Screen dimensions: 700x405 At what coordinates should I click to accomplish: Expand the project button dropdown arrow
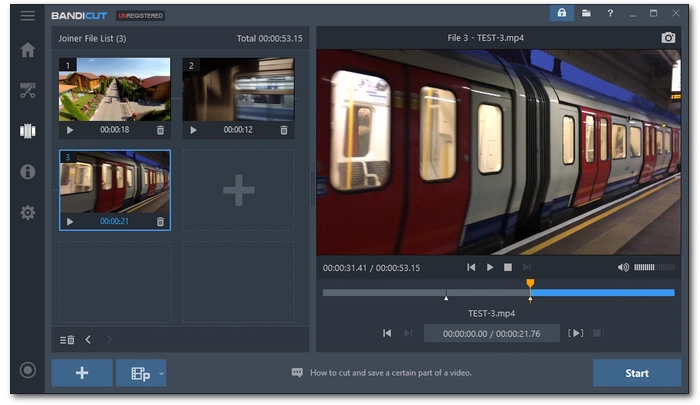pos(162,373)
